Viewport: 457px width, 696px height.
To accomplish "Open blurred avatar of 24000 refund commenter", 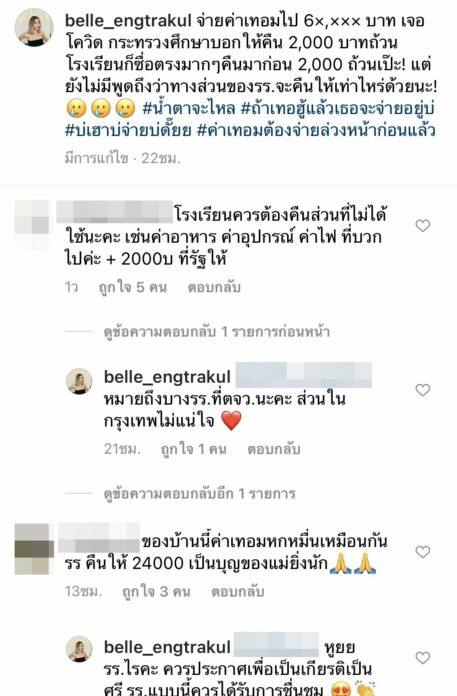I will pyautogui.click(x=34, y=549).
